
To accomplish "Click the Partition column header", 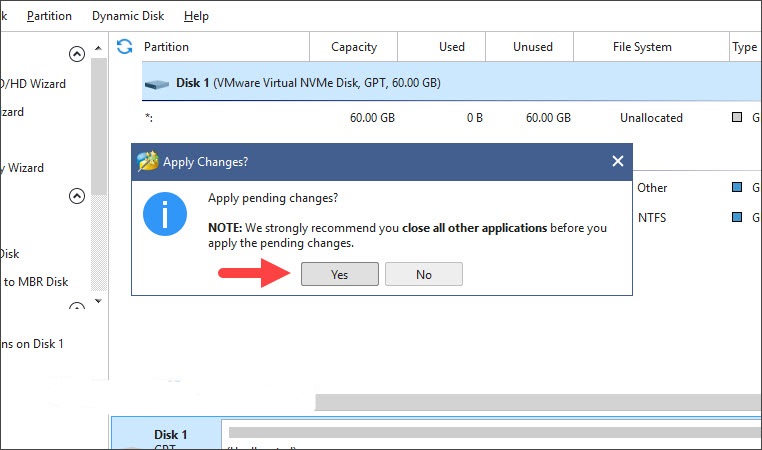I will pos(166,47).
